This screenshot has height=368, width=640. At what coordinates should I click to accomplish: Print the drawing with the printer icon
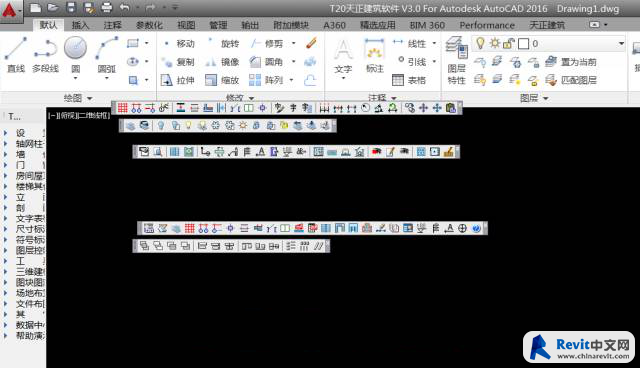(x=107, y=7)
